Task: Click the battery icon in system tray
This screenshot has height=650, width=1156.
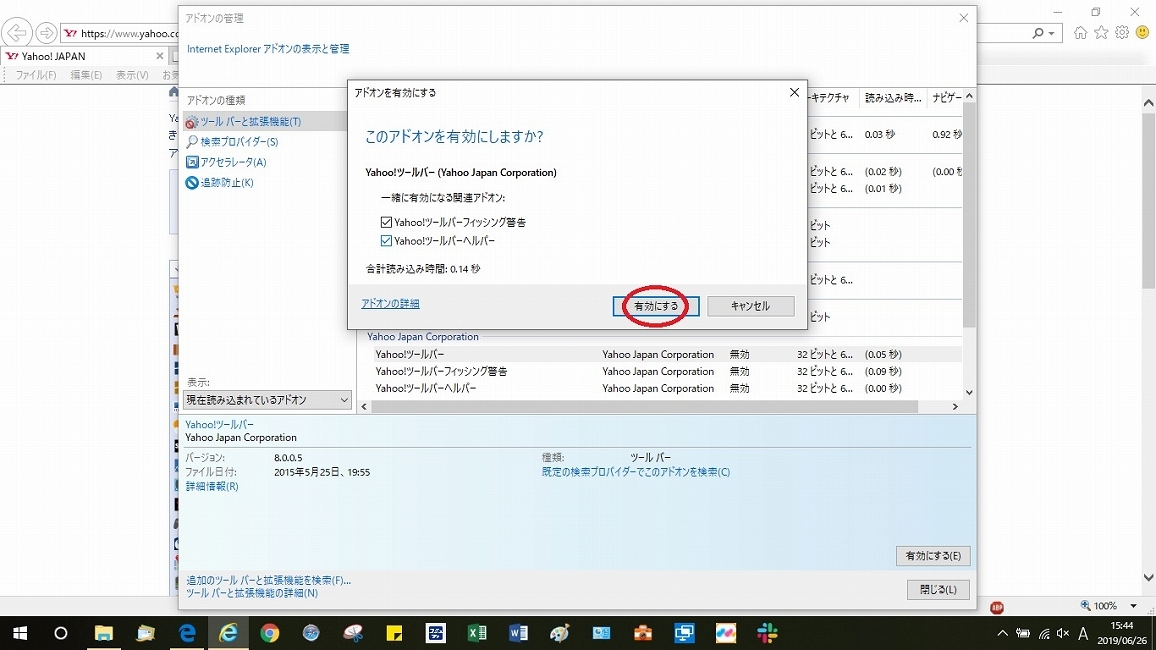Action: (x=1023, y=633)
